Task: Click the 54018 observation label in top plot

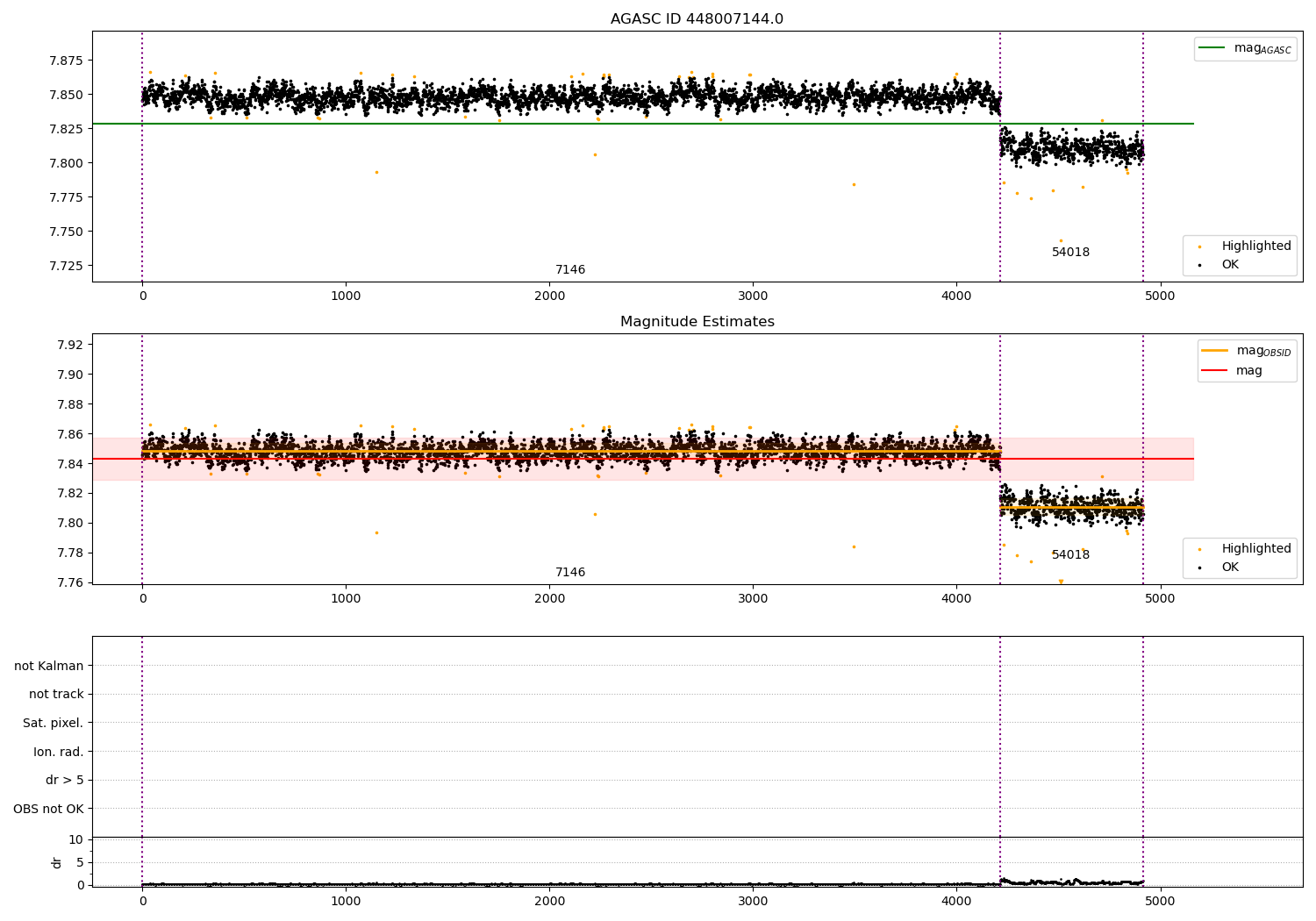Action: (x=1070, y=253)
